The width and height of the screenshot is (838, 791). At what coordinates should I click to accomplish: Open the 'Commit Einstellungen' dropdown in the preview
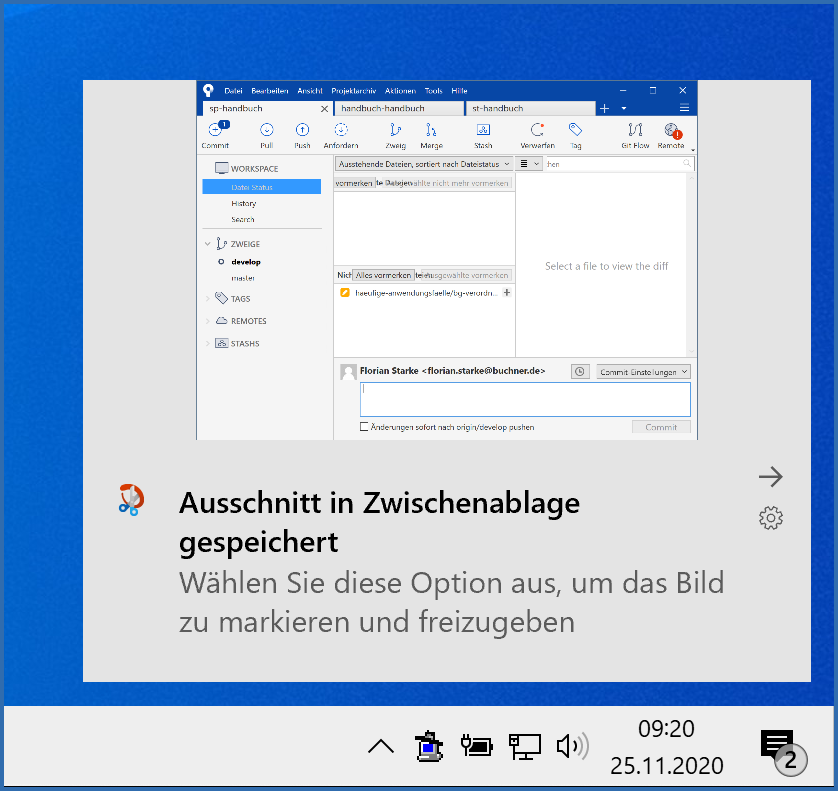(644, 372)
